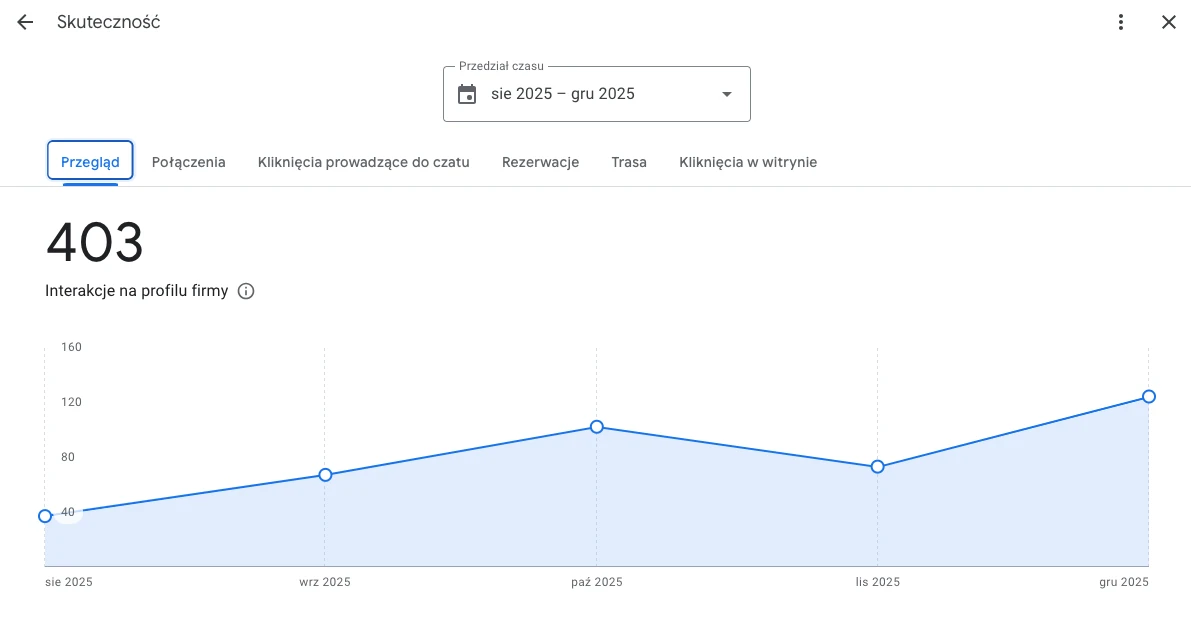Image resolution: width=1191 pixels, height=631 pixels.
Task: Open Kliknięcia prowadzące do czatu tab
Action: 363,162
